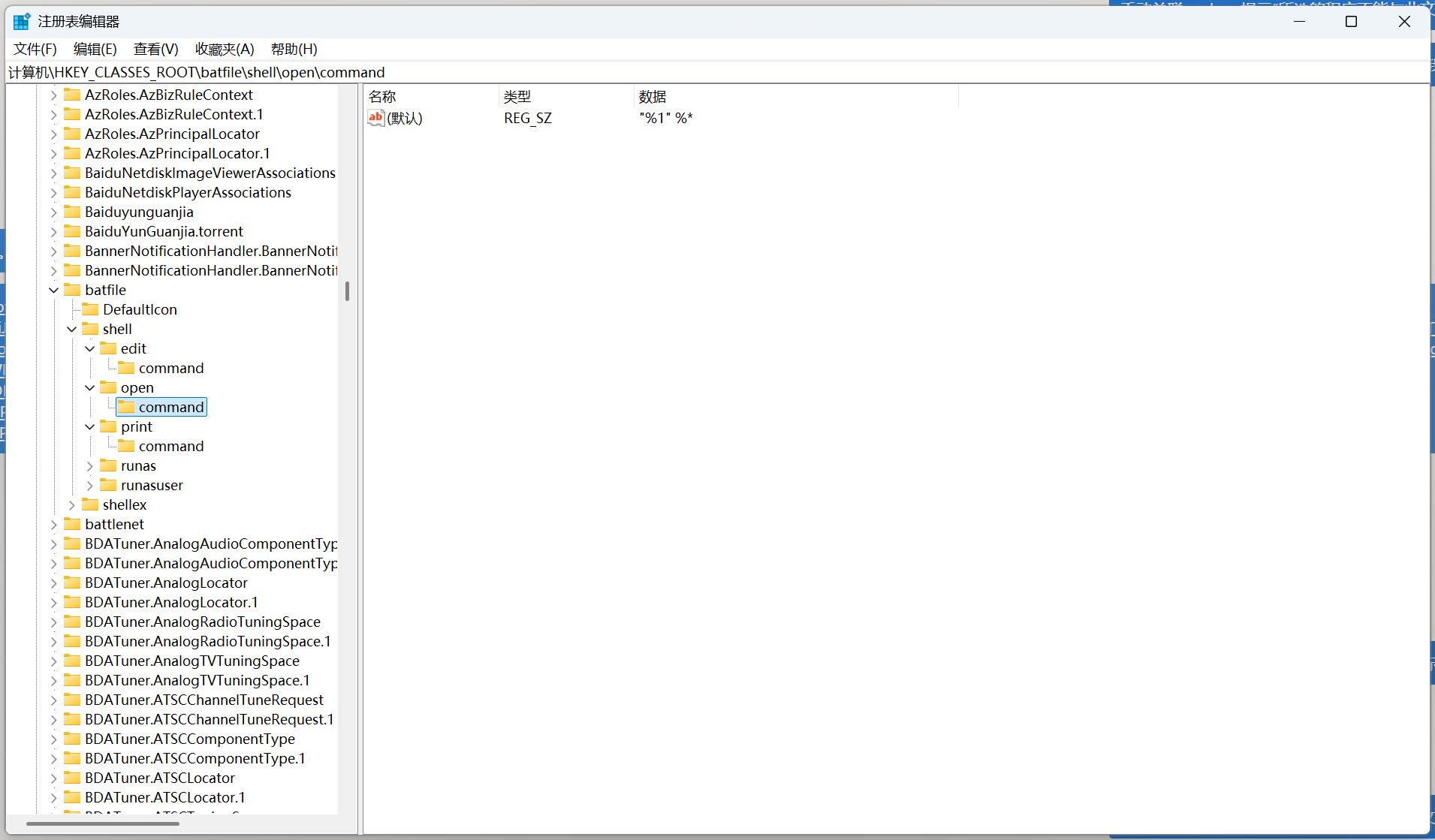
Task: Select the command key under edit
Action: [171, 368]
